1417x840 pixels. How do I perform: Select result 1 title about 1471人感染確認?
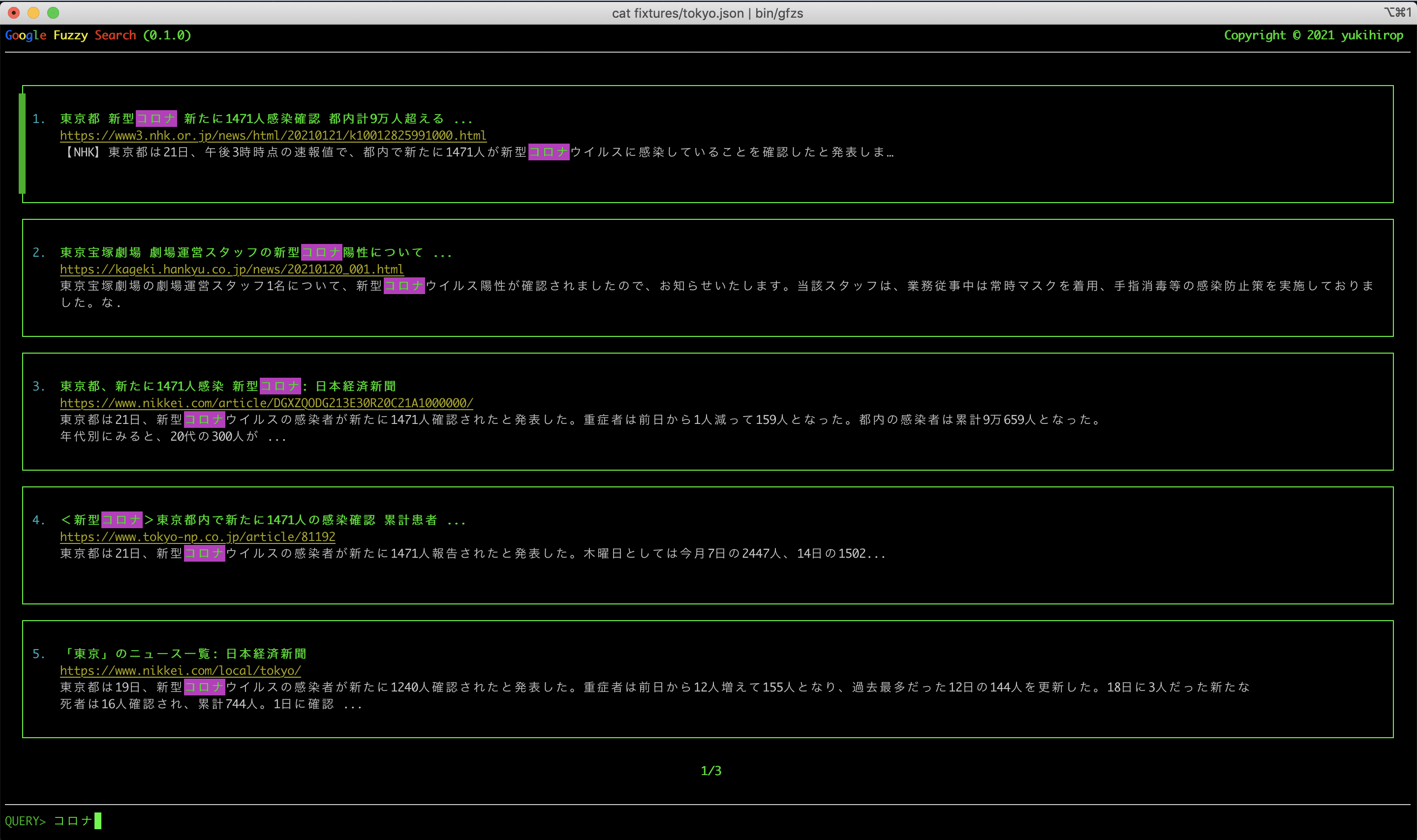tap(266, 119)
